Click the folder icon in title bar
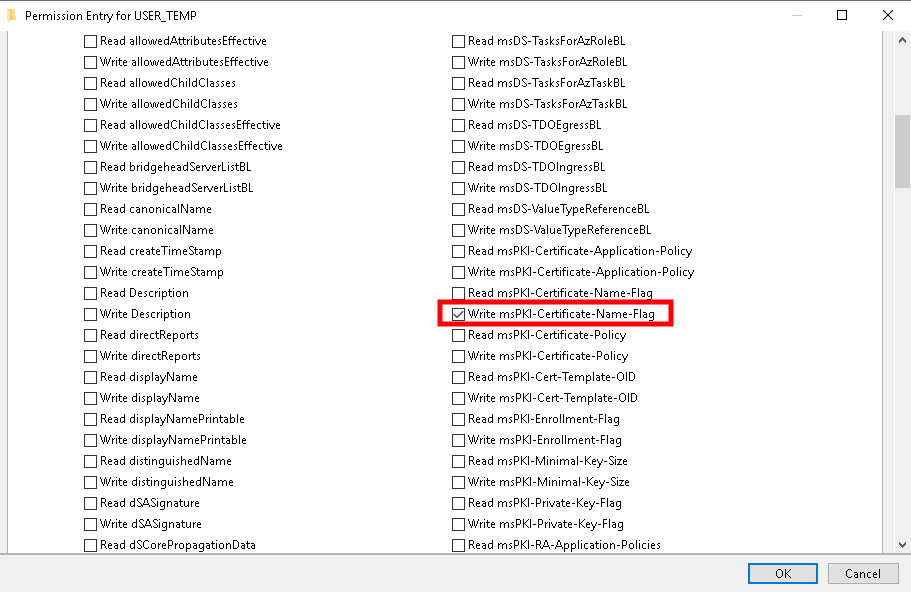This screenshot has height=592, width=911. pos(12,16)
